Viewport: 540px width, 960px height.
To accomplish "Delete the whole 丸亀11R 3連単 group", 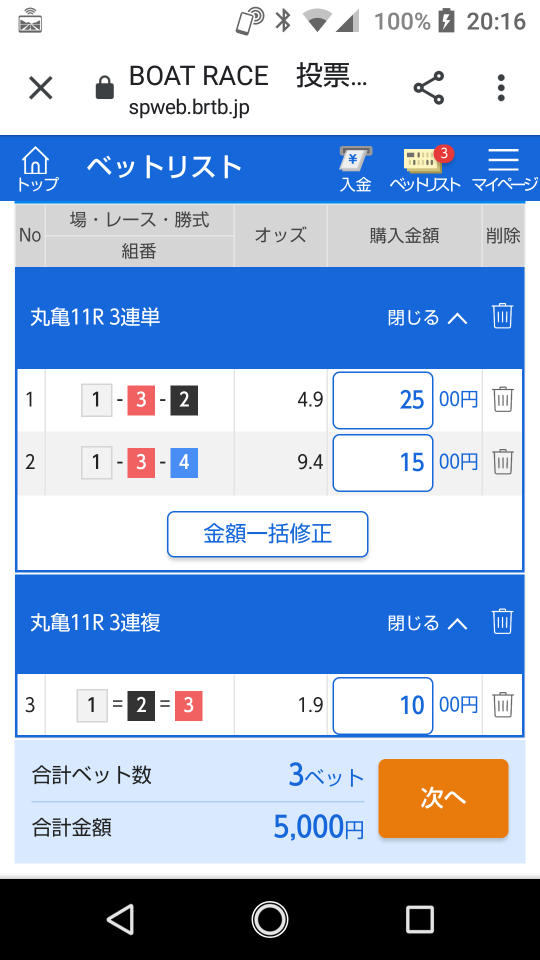I will [x=502, y=317].
